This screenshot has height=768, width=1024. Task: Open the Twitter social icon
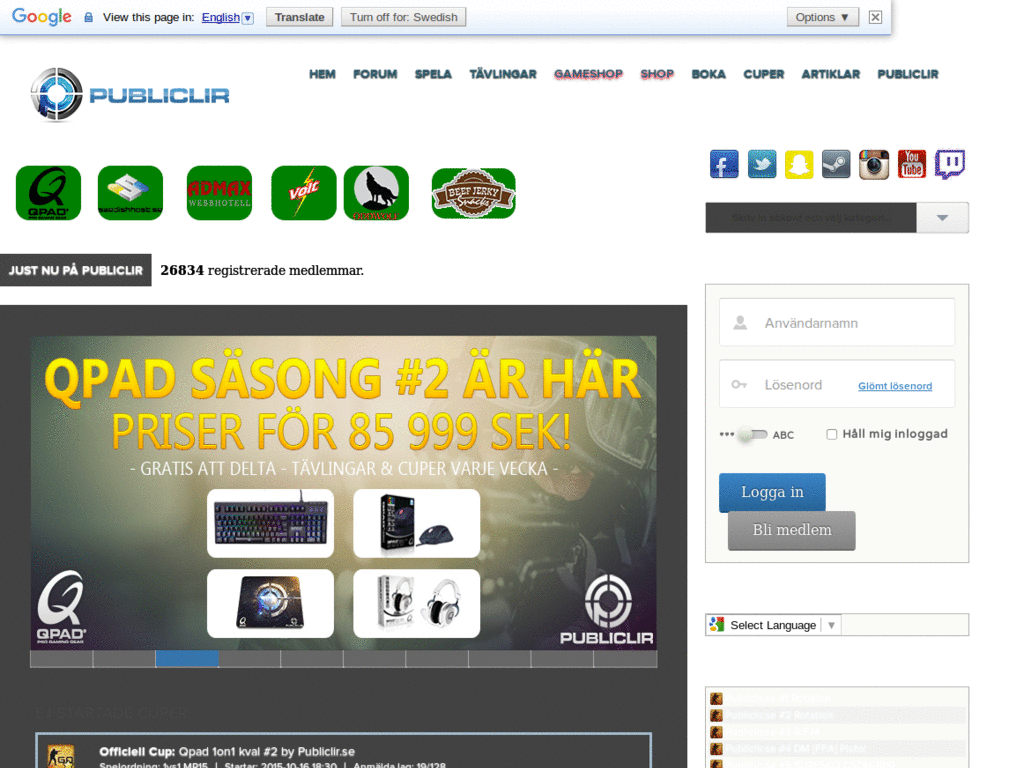[761, 164]
